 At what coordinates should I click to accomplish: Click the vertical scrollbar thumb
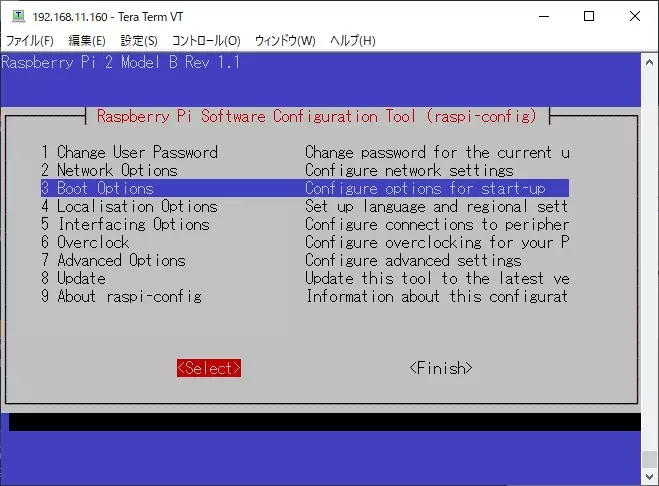click(649, 459)
